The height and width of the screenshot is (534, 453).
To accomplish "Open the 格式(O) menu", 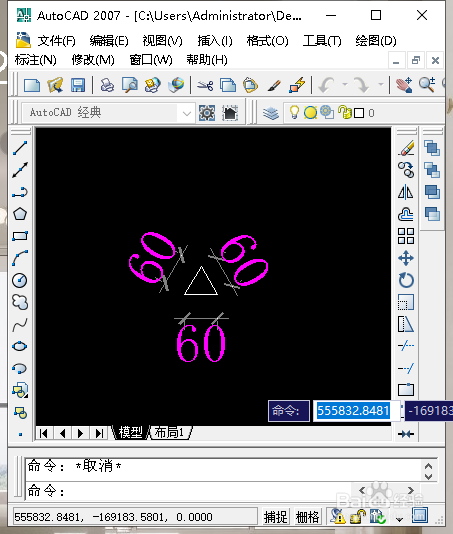I will 267,41.
